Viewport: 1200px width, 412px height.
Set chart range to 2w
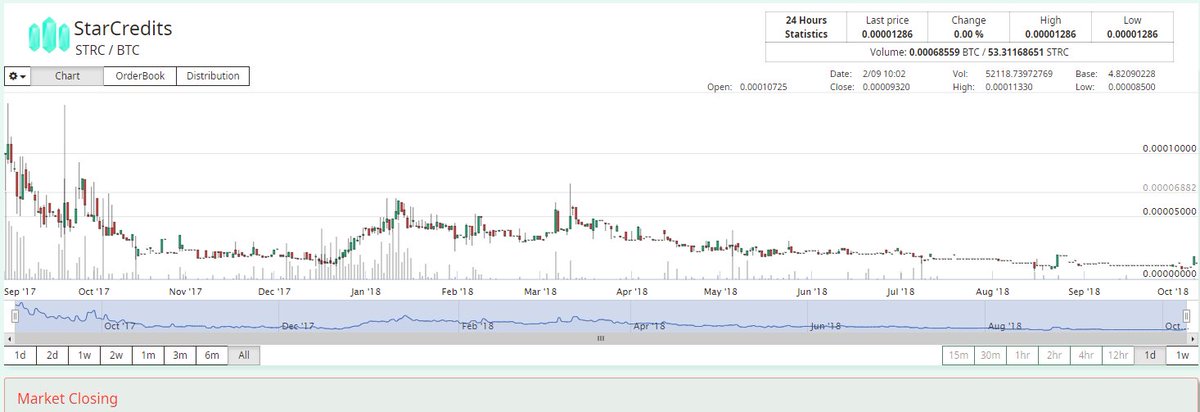(116, 355)
